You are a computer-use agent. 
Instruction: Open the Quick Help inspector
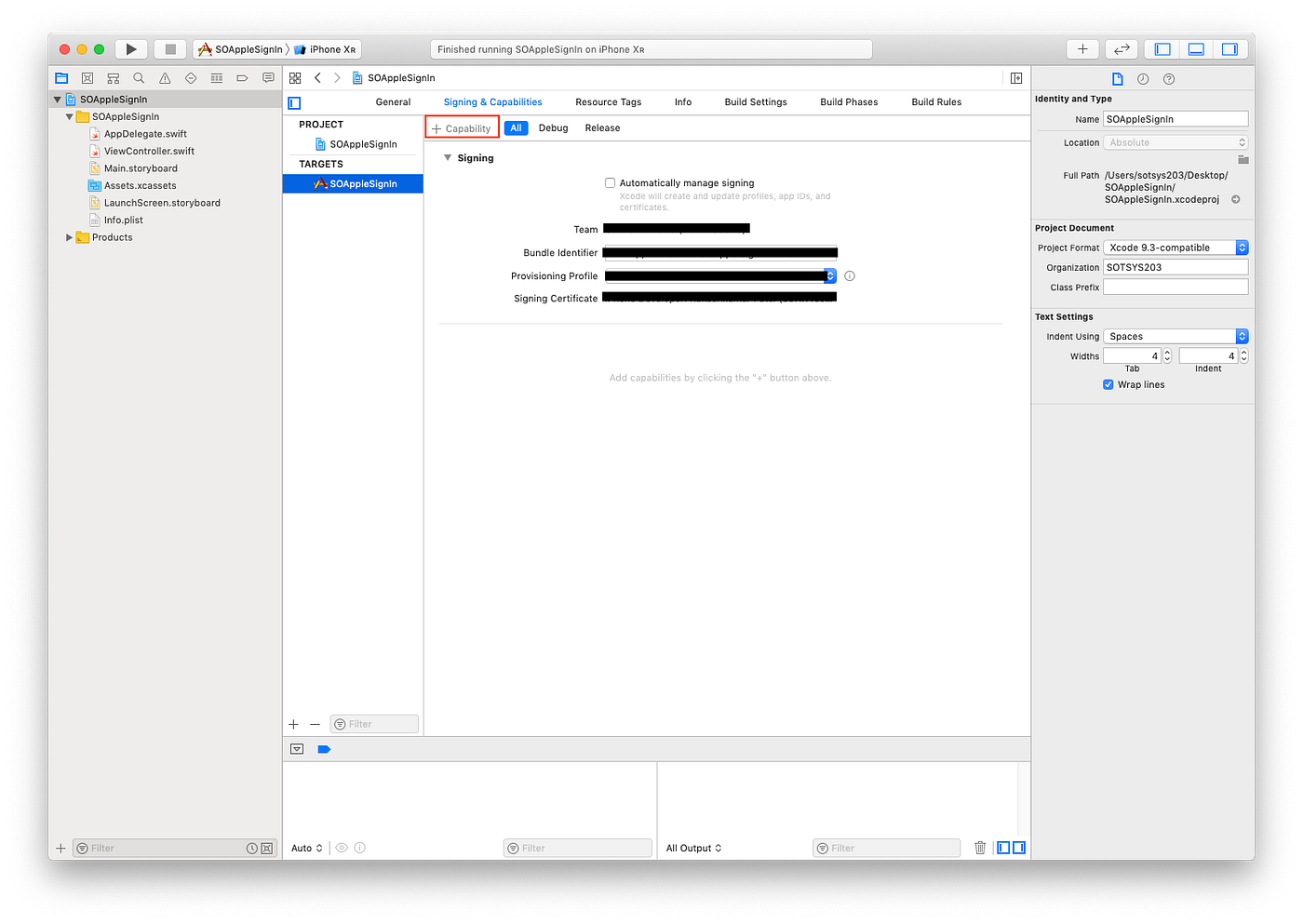(1170, 78)
